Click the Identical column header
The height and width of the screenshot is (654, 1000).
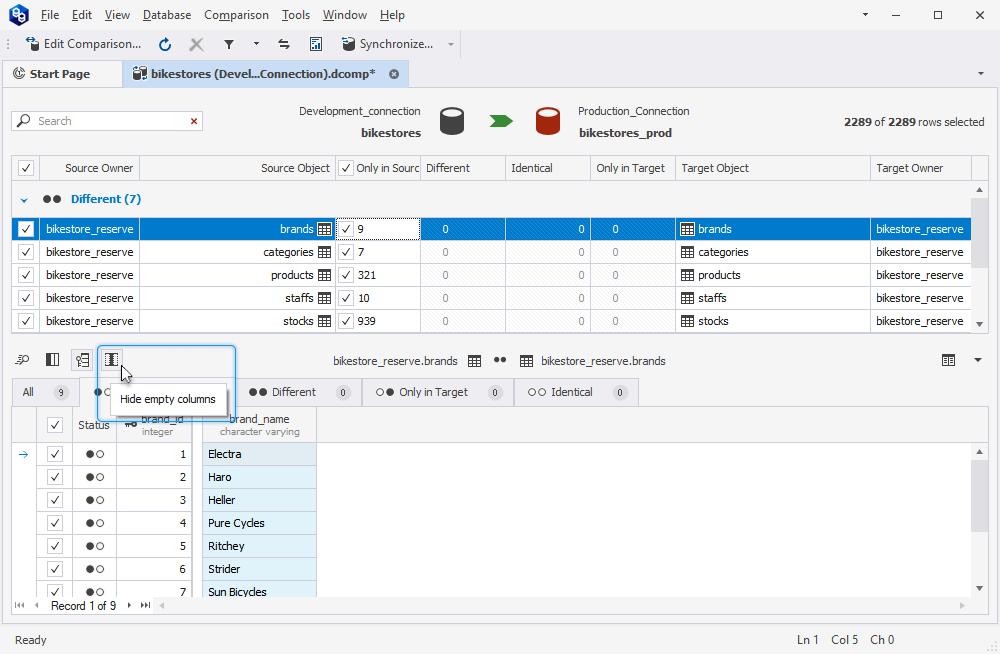click(547, 168)
